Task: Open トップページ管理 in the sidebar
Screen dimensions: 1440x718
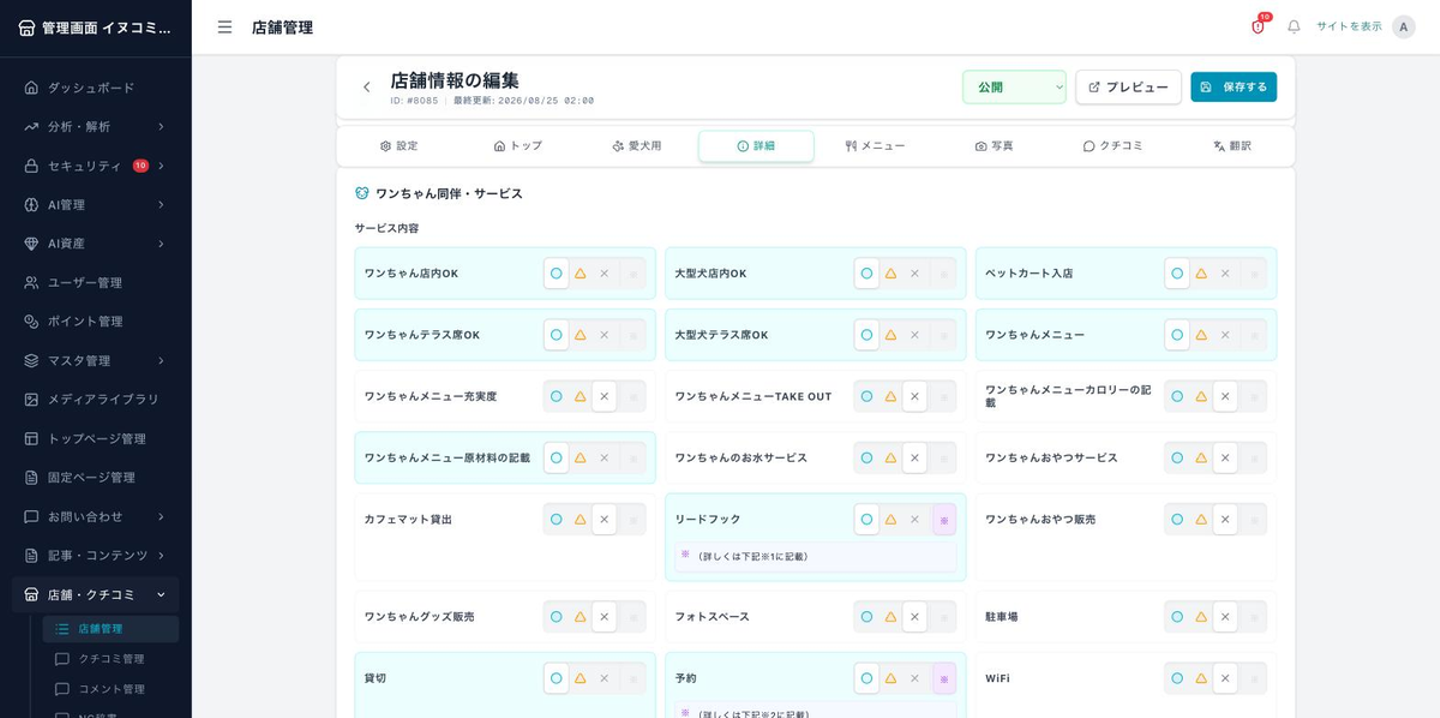Action: coord(96,438)
